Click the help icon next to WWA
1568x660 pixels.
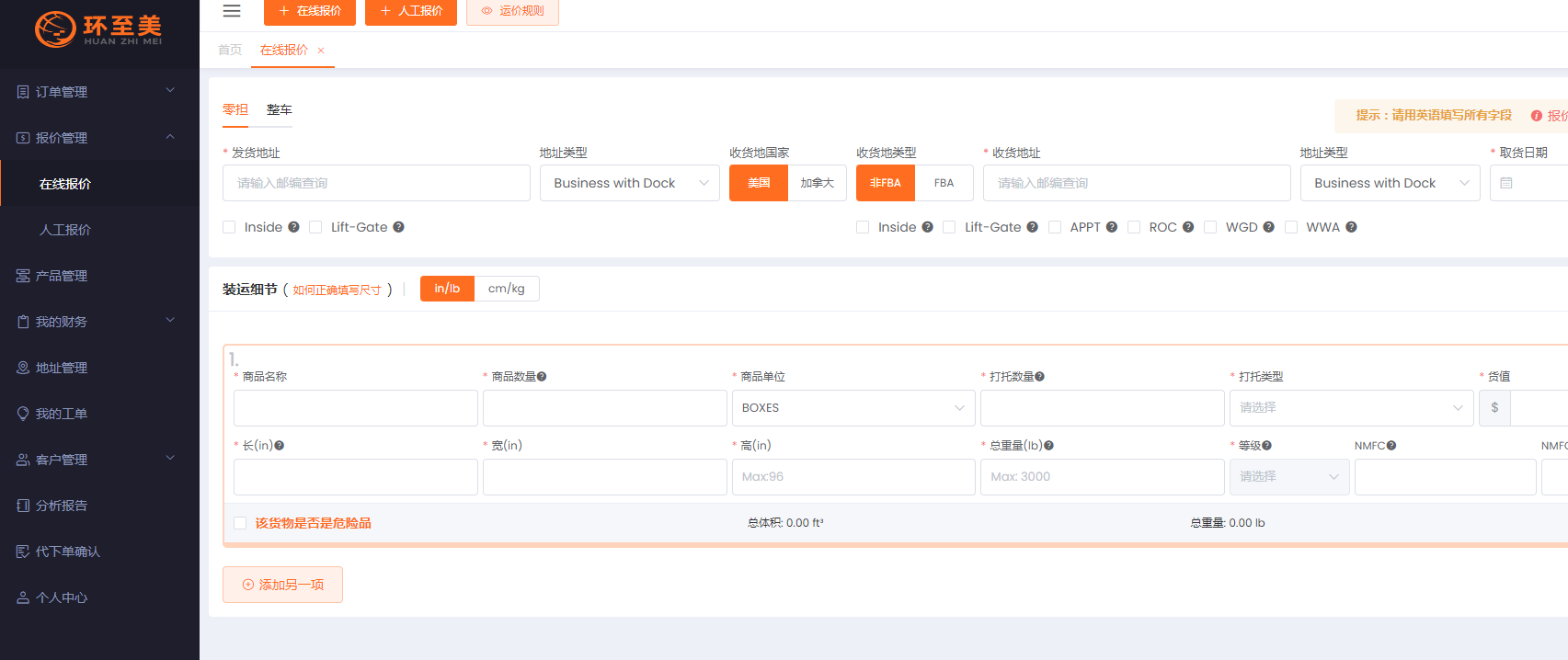point(1351,227)
